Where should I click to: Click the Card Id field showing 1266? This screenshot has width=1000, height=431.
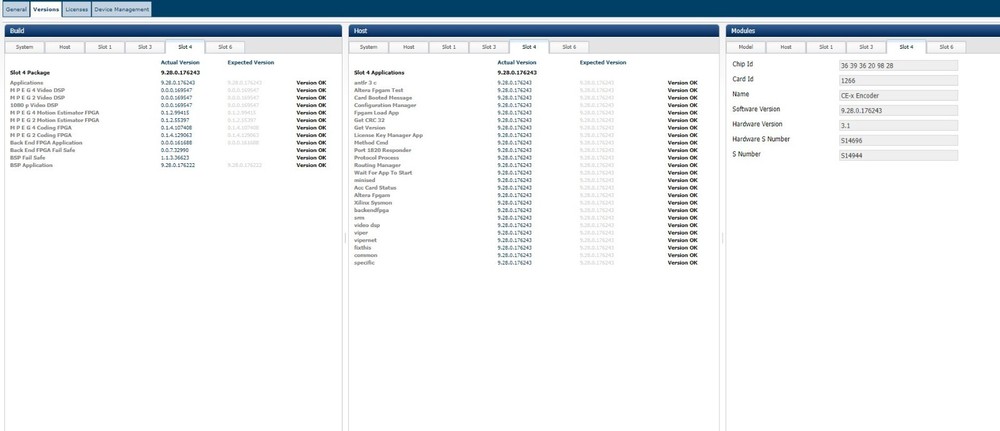(x=898, y=80)
